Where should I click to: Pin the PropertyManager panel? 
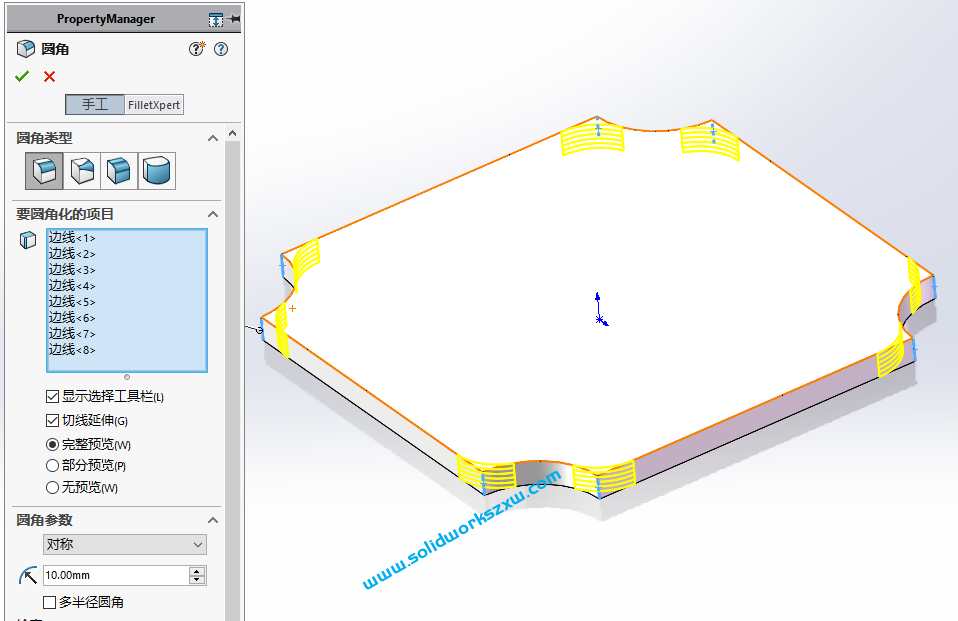(x=235, y=19)
